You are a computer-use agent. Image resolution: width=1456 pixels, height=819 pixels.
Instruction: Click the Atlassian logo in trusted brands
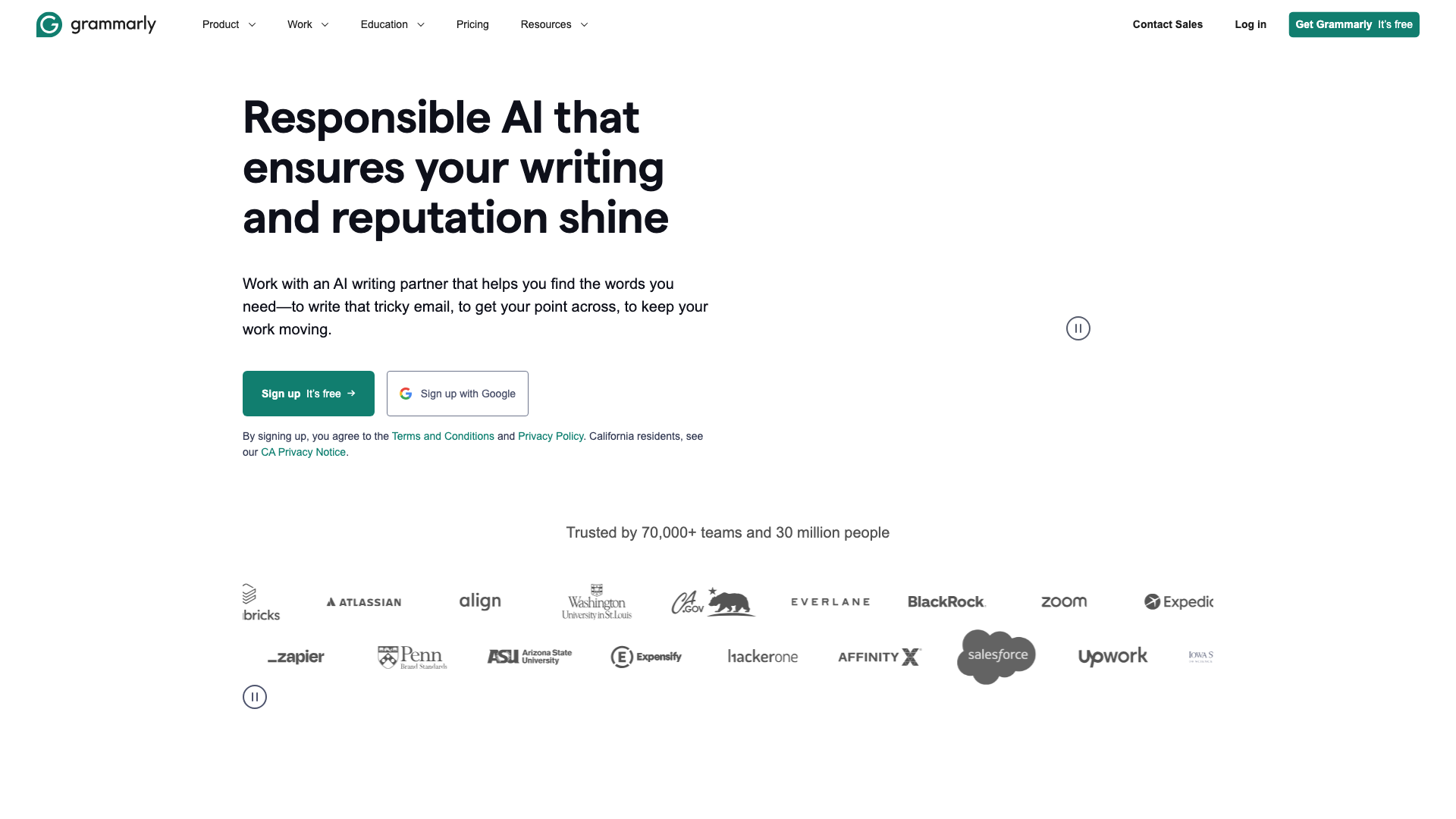click(x=364, y=601)
